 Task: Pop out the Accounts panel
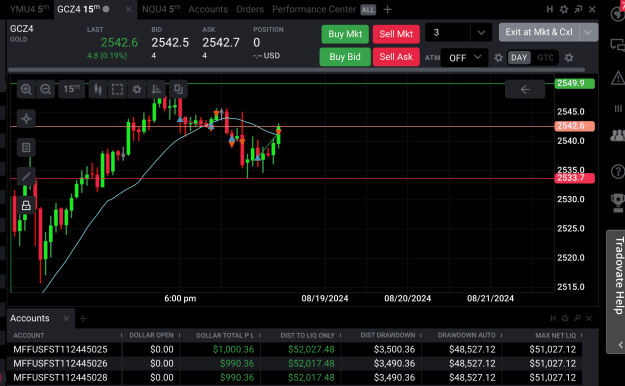coord(577,318)
